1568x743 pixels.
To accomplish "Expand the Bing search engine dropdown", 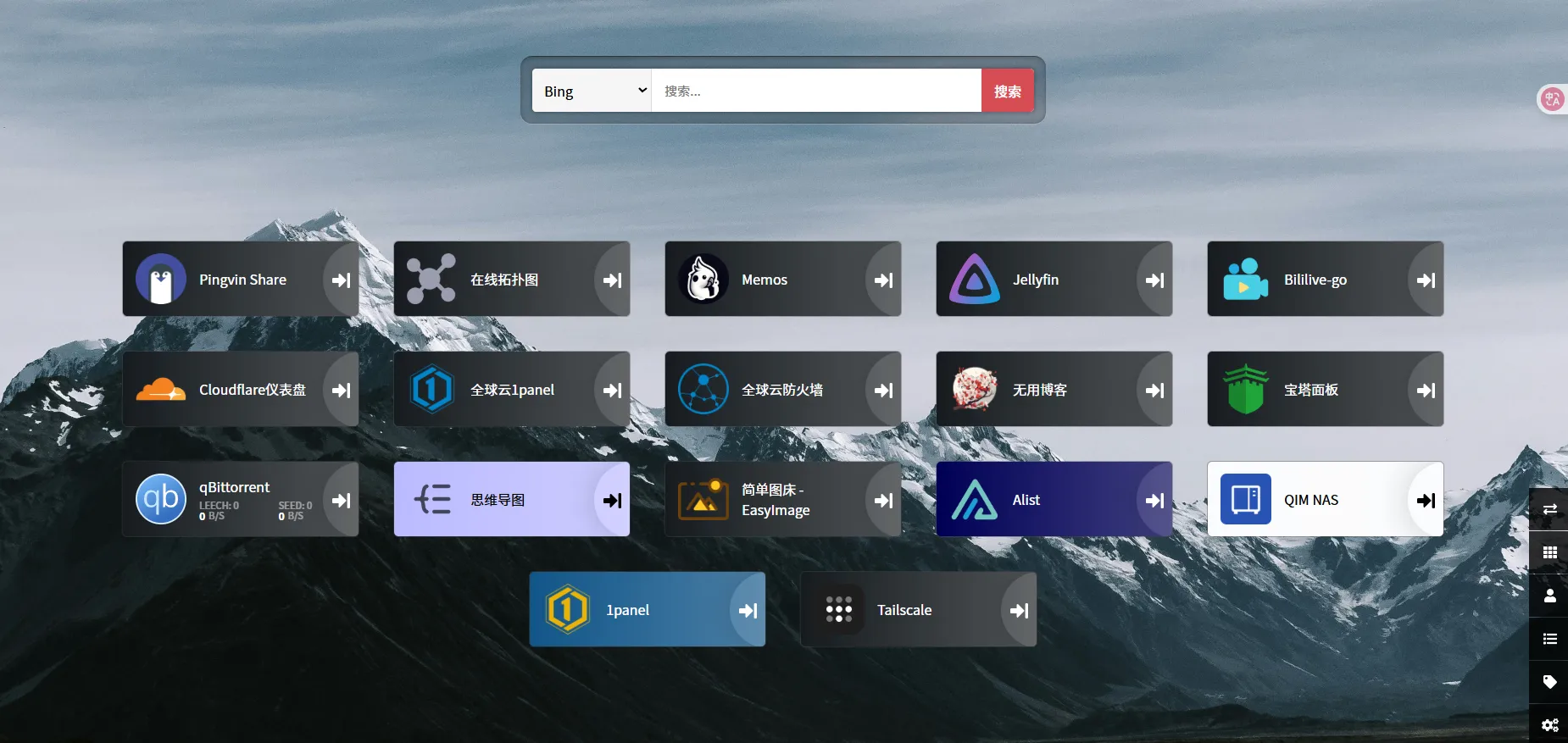I will (x=592, y=91).
